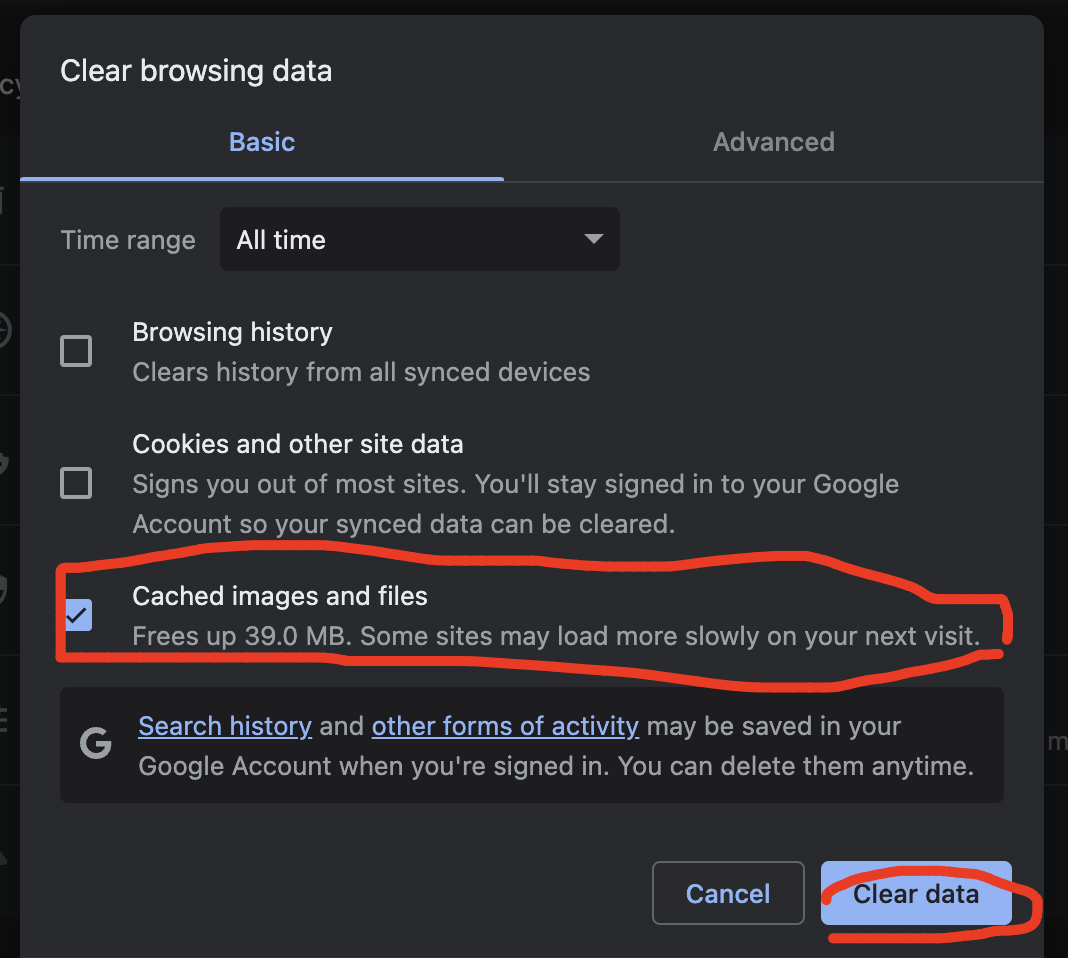The image size is (1068, 958).
Task: Click the Cookies and other site data label
Action: (298, 444)
